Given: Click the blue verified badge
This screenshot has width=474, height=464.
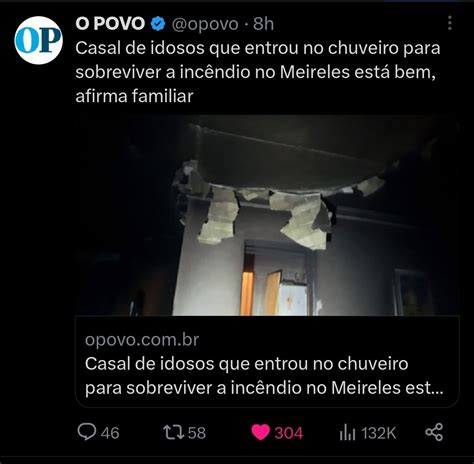Looking at the screenshot, I should [158, 24].
